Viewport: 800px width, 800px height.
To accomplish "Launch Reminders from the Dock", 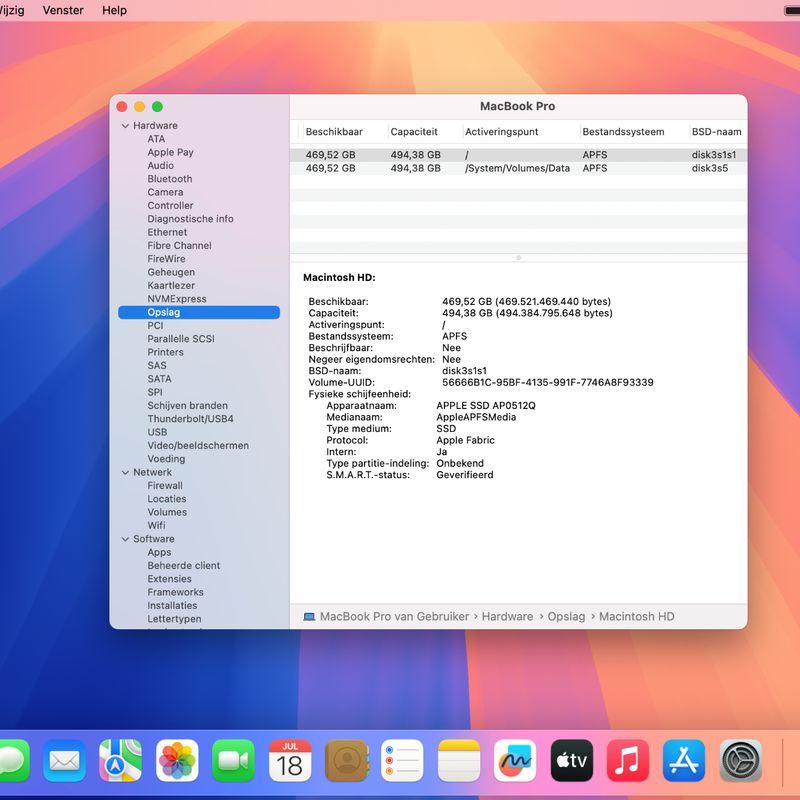I will (402, 760).
